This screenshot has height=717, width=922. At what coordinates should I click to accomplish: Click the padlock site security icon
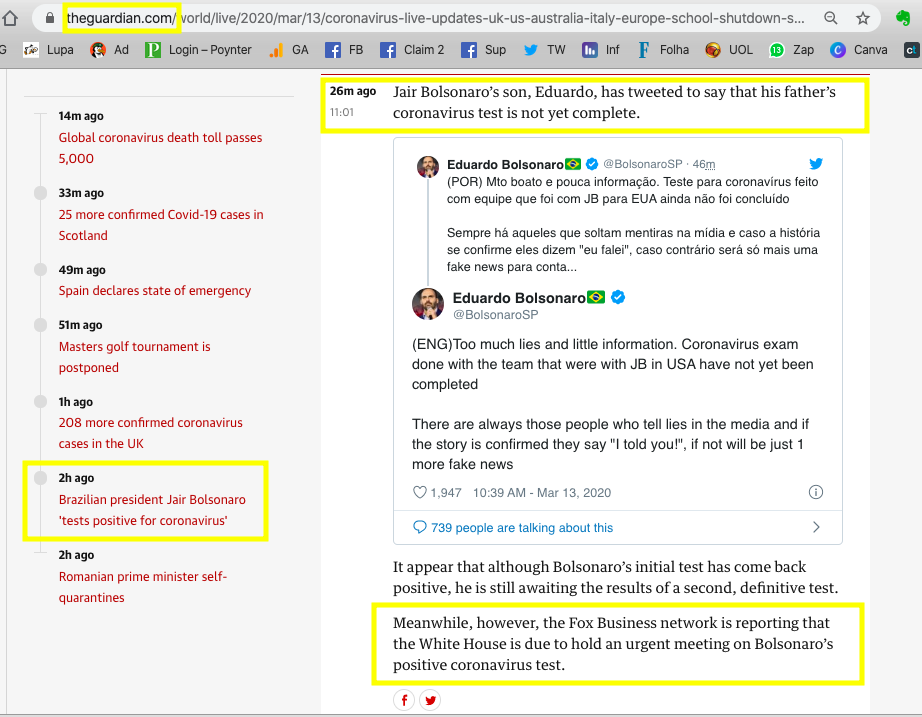pos(49,18)
